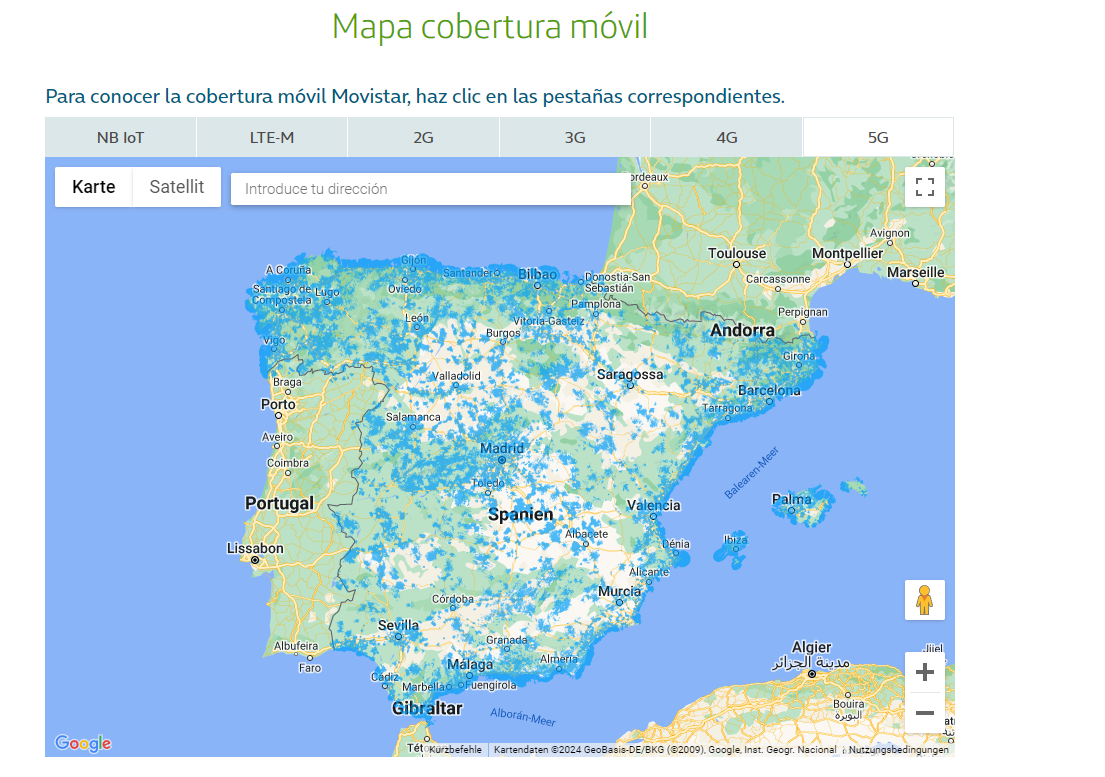Switch to the 4G coverage tab
This screenshot has height=777, width=1105.
(727, 137)
